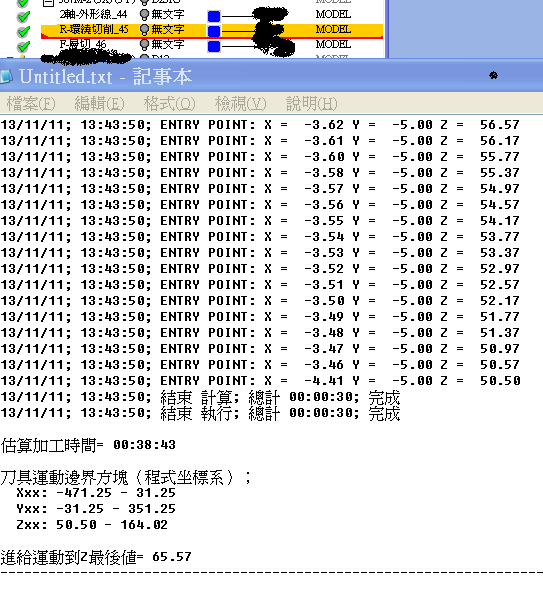Select the 2軸-外形線_44 operation in the tree

pos(93,15)
